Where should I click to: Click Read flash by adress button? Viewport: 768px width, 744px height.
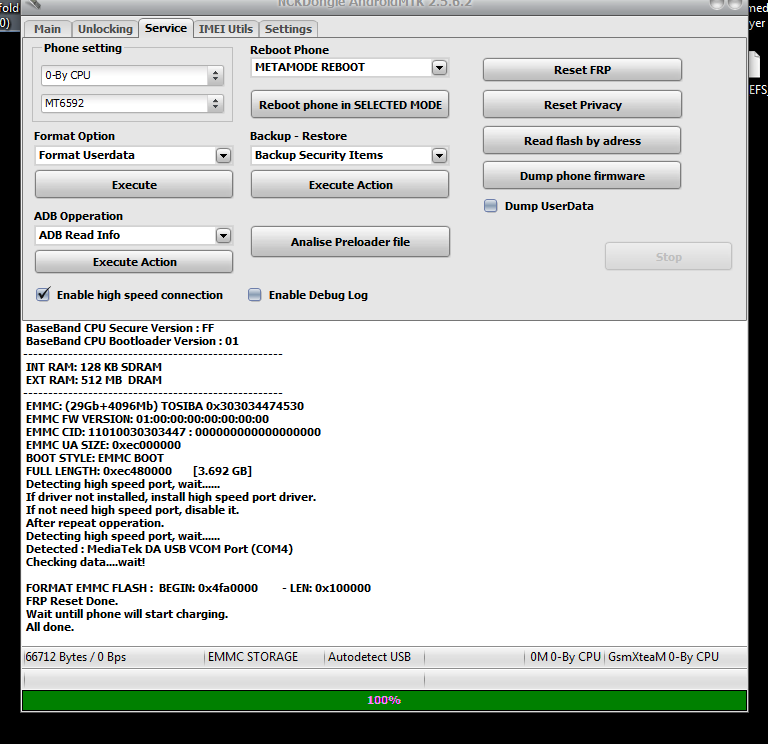[582, 141]
